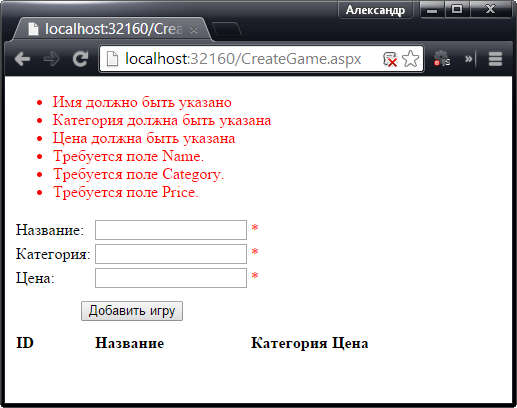The image size is (517, 408).
Task: Click the error 'Имя должно быть указано'
Action: coord(142,102)
